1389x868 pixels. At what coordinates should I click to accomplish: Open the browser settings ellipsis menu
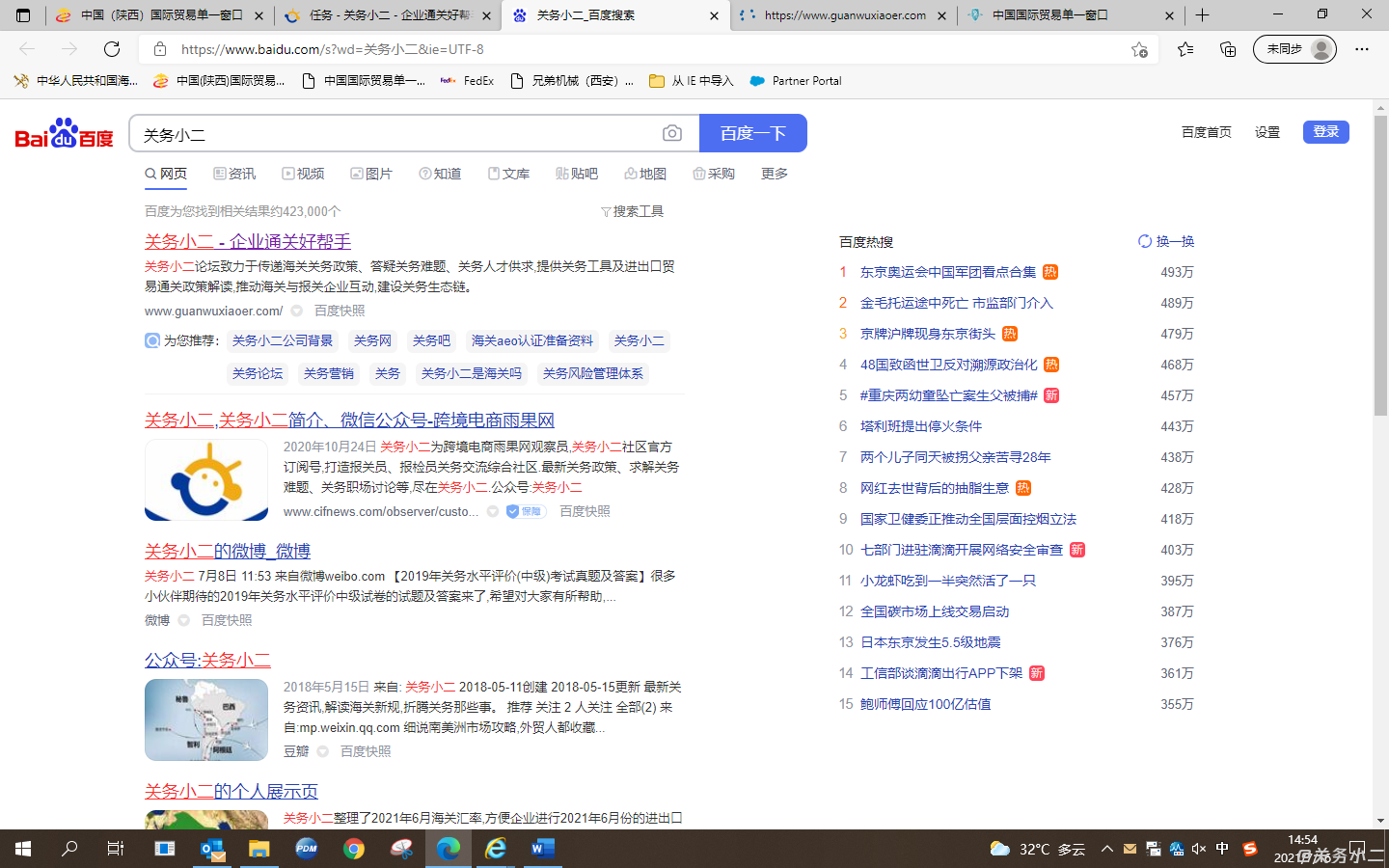pos(1362,49)
